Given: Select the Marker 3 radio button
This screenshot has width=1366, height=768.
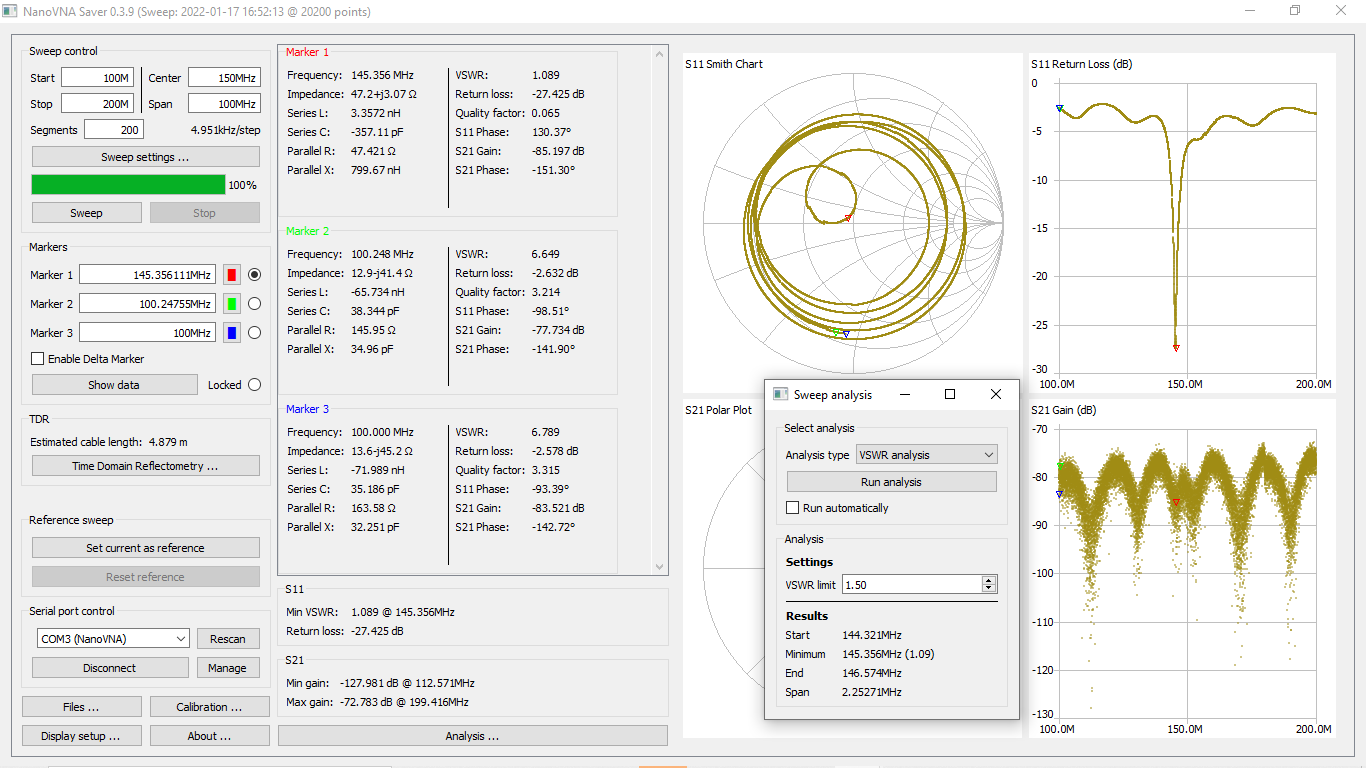Looking at the screenshot, I should pyautogui.click(x=254, y=333).
